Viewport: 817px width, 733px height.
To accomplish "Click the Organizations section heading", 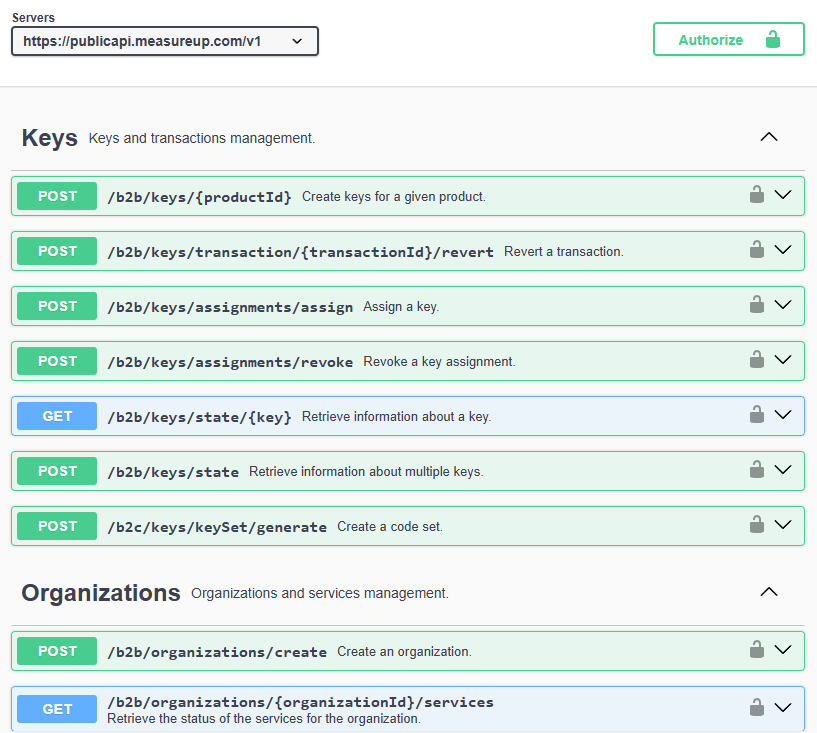I will [101, 593].
